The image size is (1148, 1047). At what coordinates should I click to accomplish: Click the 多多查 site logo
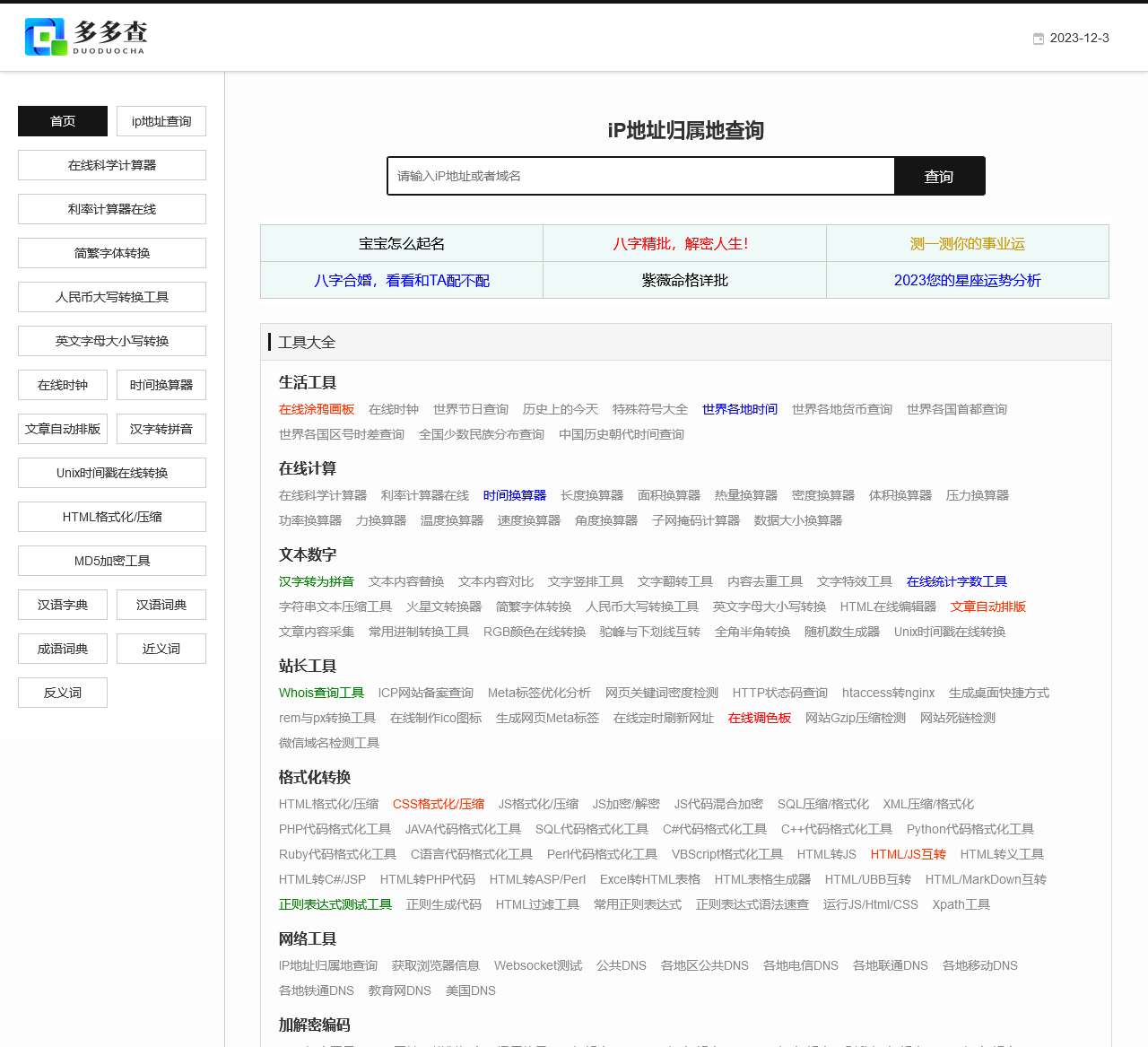click(x=86, y=37)
